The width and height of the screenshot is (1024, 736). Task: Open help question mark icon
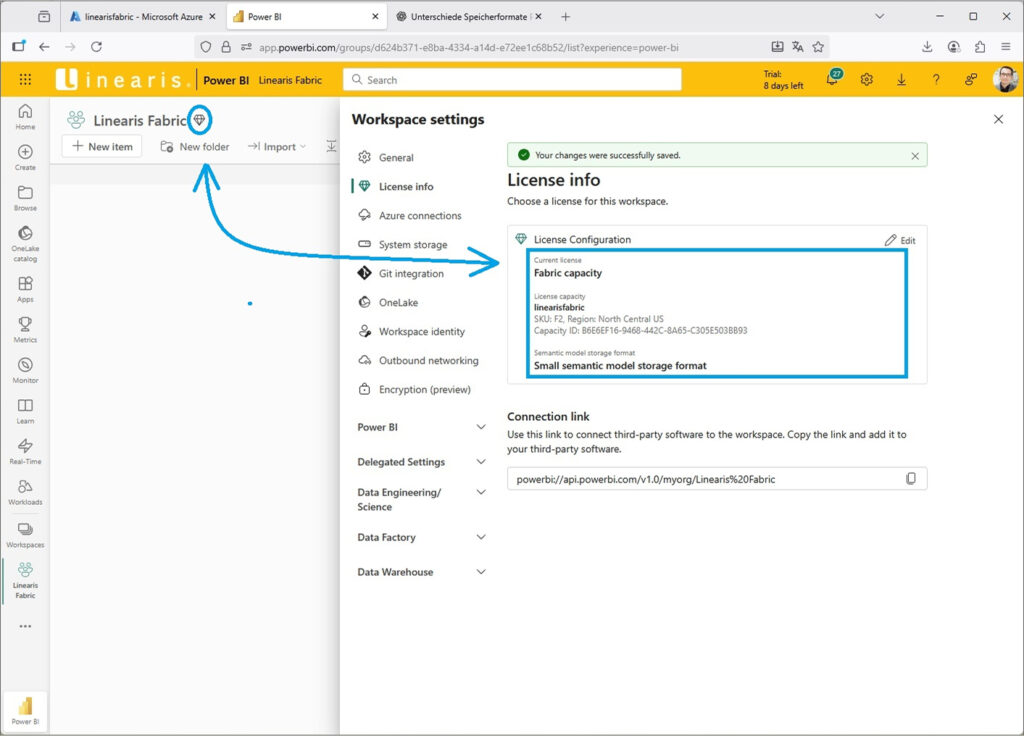click(936, 80)
